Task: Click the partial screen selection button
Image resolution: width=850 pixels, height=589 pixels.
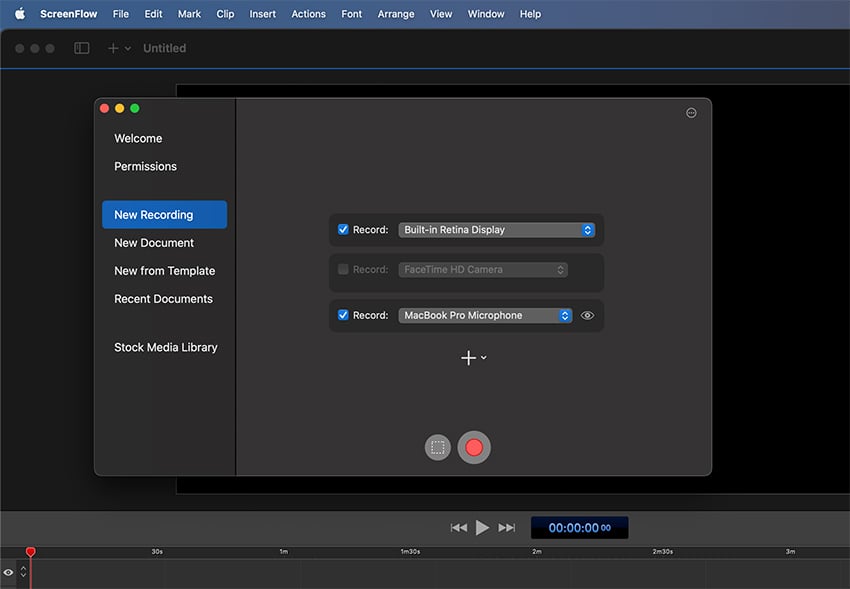Action: coord(437,448)
